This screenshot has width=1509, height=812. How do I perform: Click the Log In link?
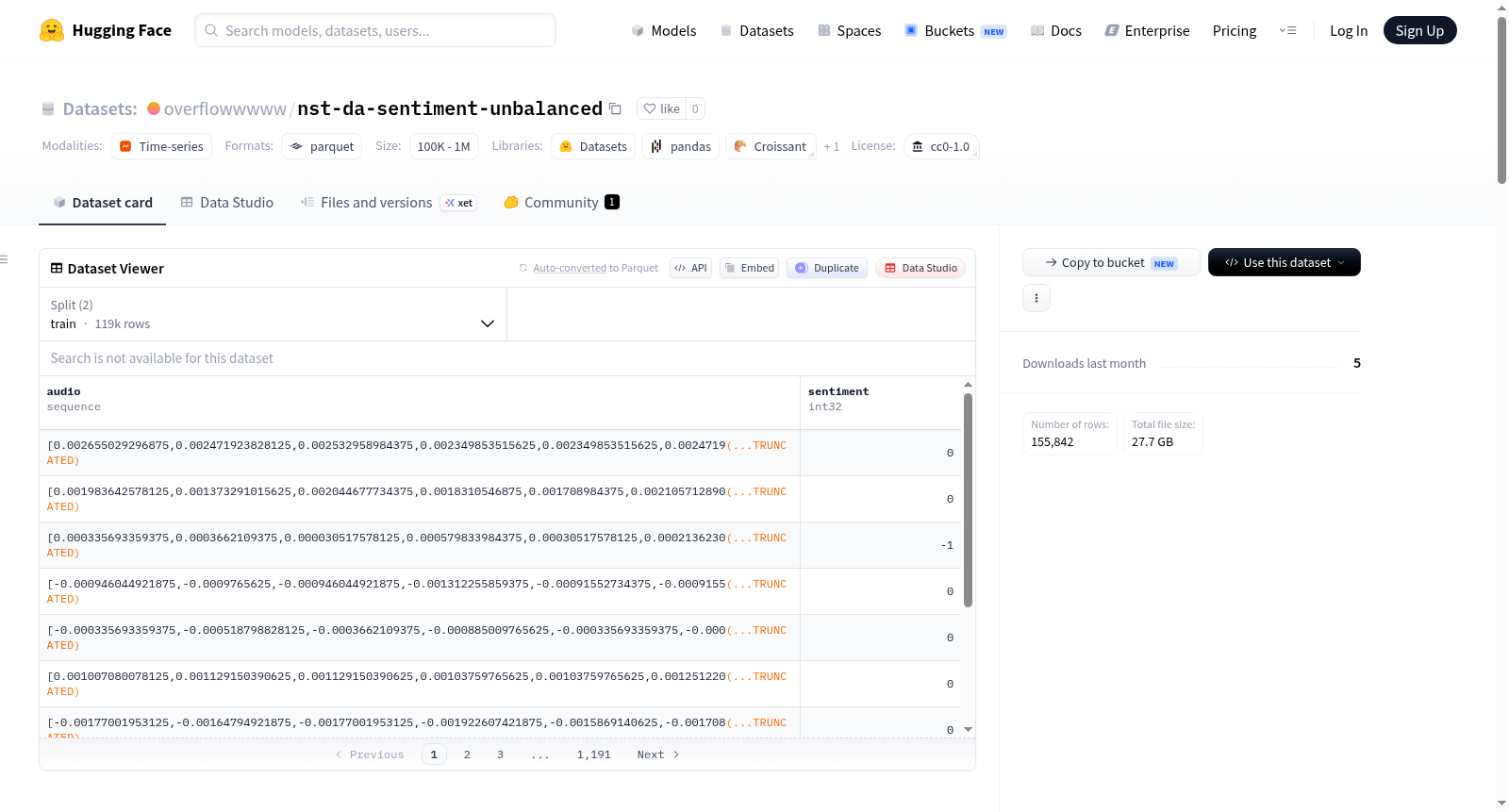pos(1349,30)
